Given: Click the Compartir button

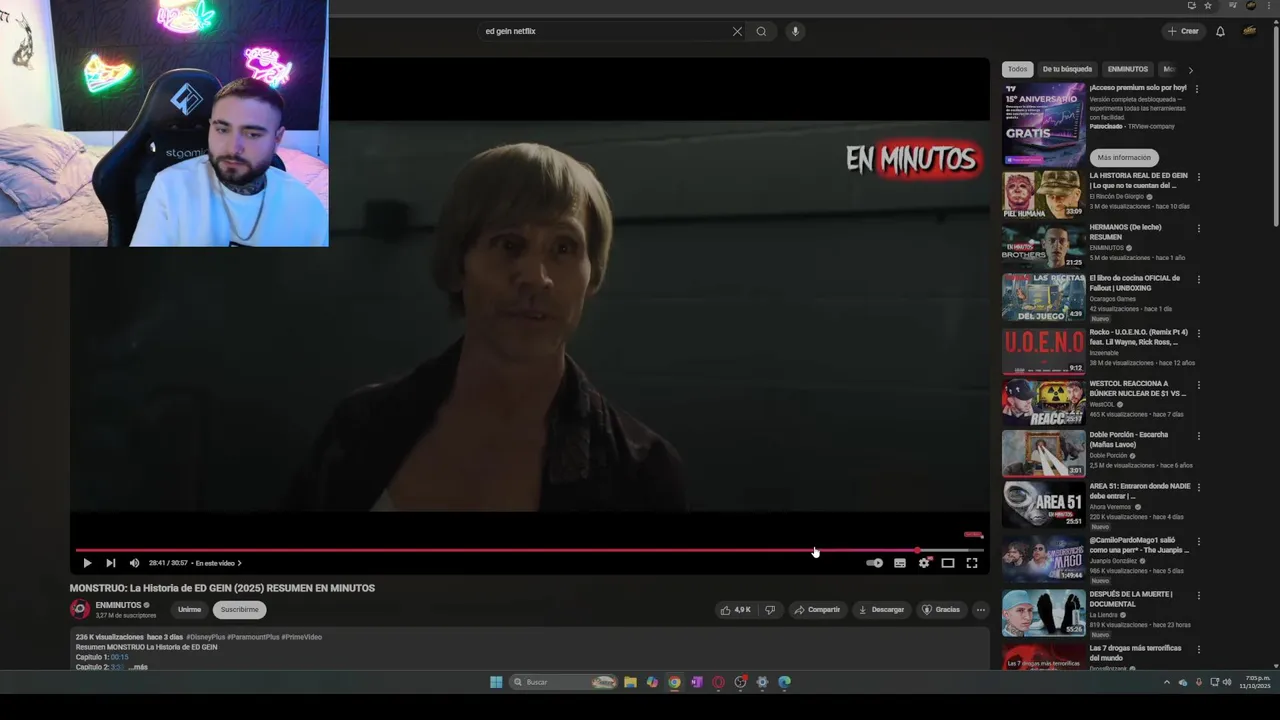Looking at the screenshot, I should click(817, 609).
